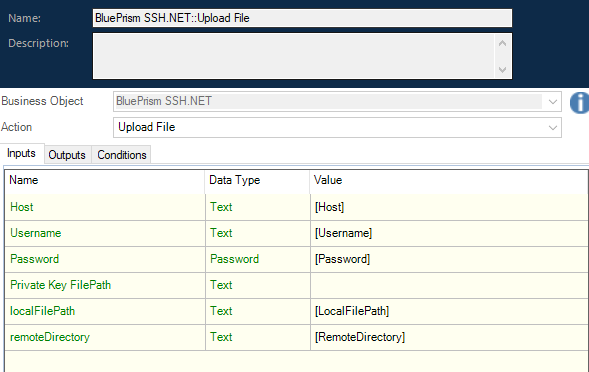Switch to the Inputs tab
This screenshot has height=372, width=589.
pos(22,153)
